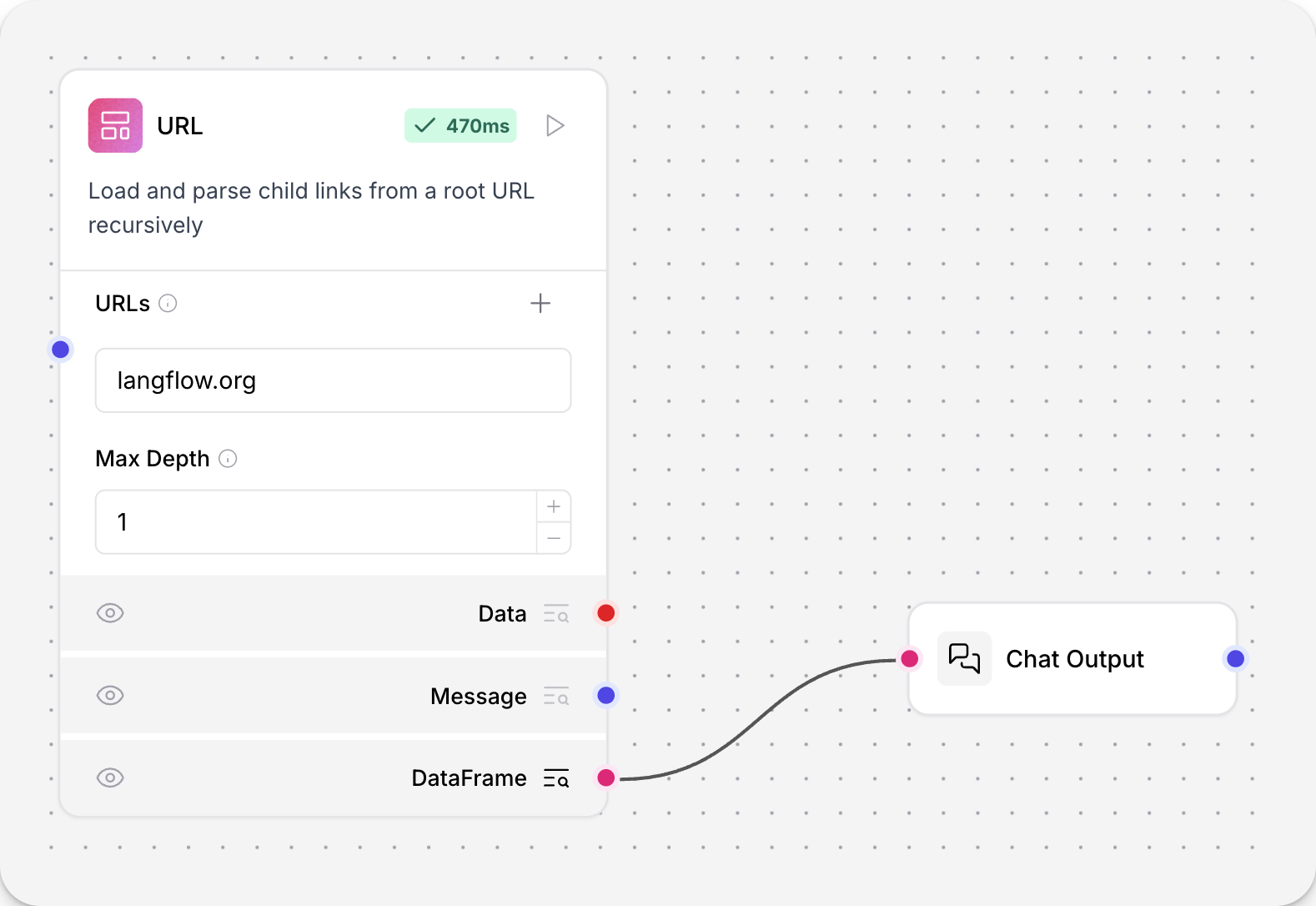Inspect the DataFrame output results icon
Viewport: 1316px width, 906px height.
click(x=556, y=778)
